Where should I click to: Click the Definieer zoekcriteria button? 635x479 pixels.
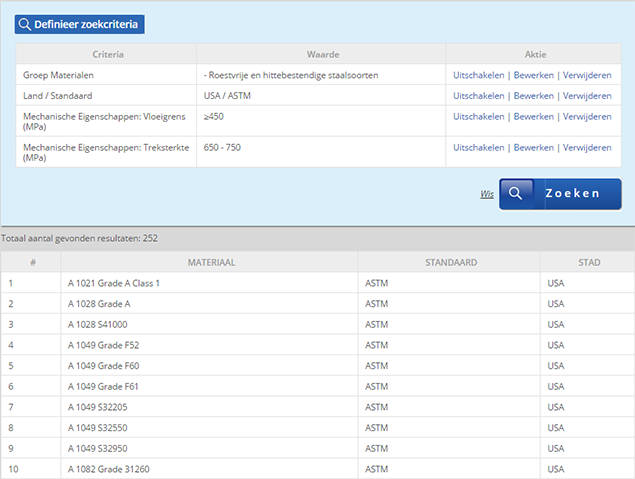tap(80, 24)
